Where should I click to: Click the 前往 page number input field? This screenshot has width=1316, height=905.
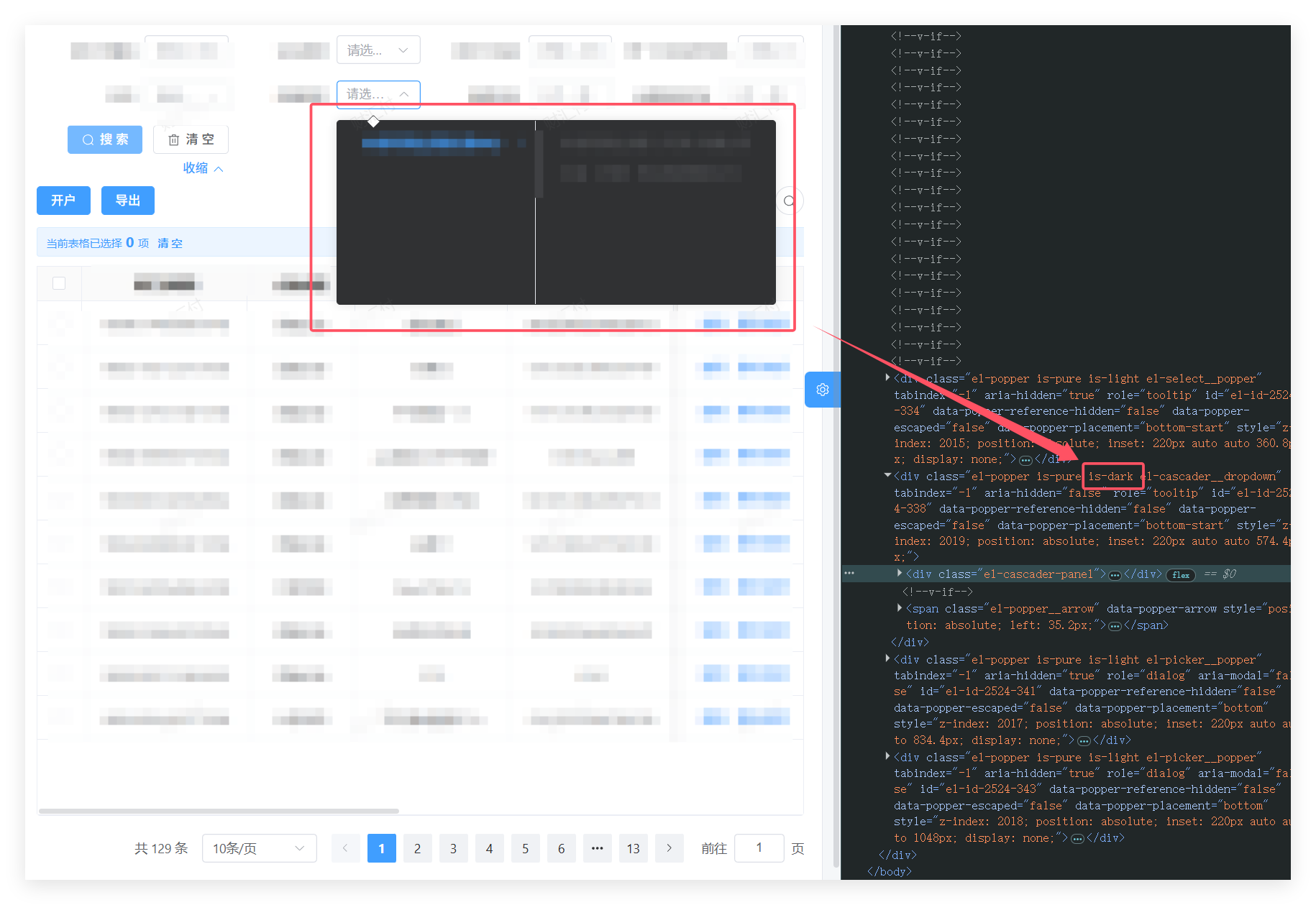tap(759, 848)
